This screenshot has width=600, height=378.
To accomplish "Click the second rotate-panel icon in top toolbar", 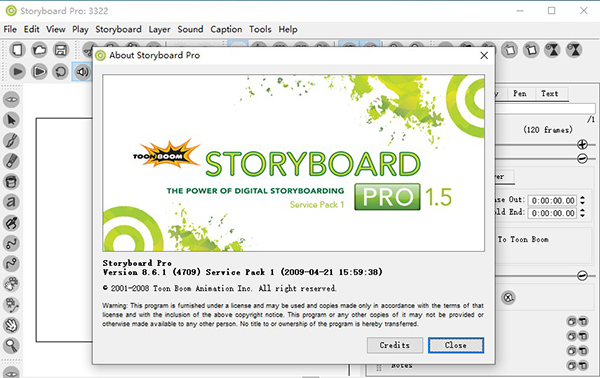I will click(531, 50).
